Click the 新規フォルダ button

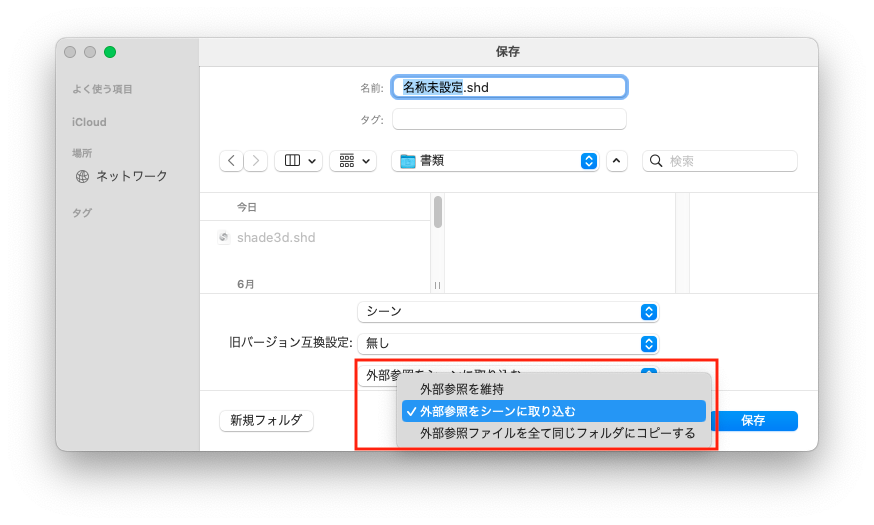point(266,421)
